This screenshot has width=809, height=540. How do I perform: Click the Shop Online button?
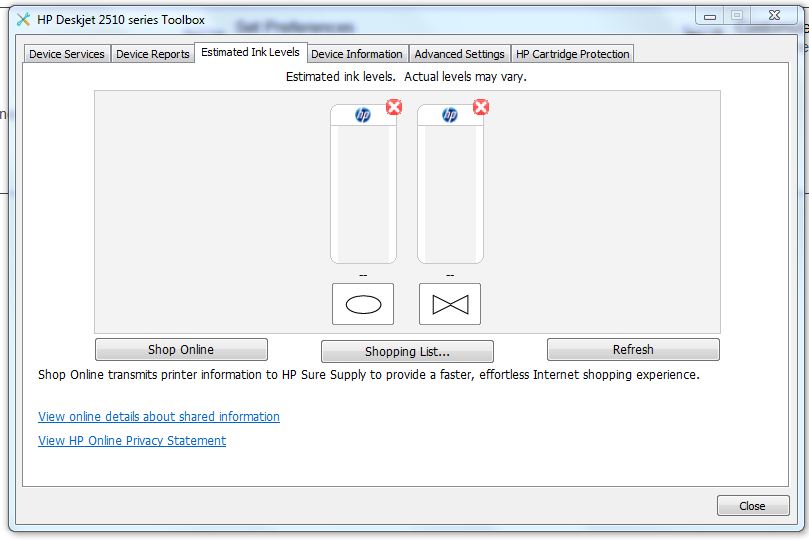(181, 349)
